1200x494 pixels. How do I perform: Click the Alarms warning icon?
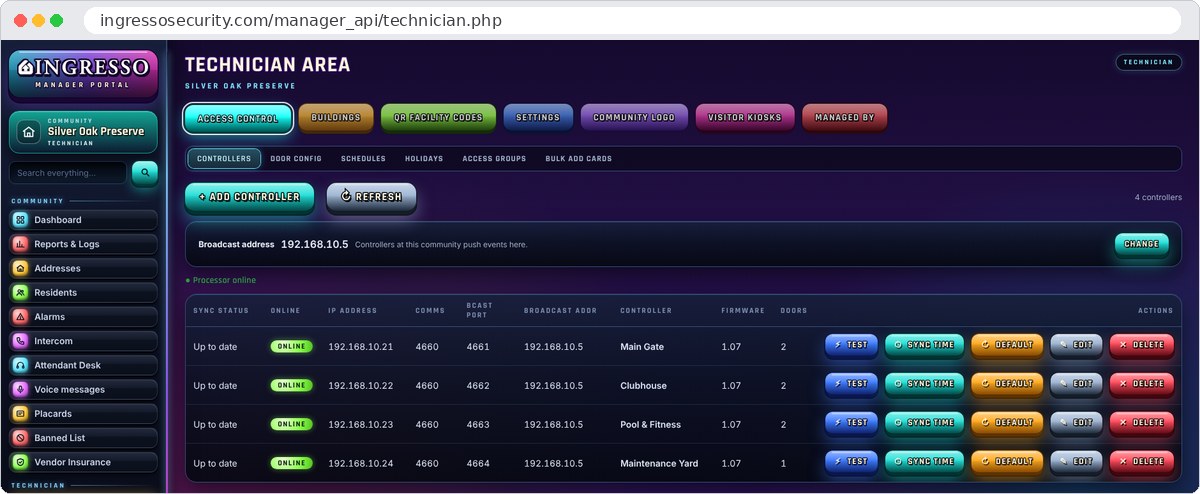tap(20, 317)
